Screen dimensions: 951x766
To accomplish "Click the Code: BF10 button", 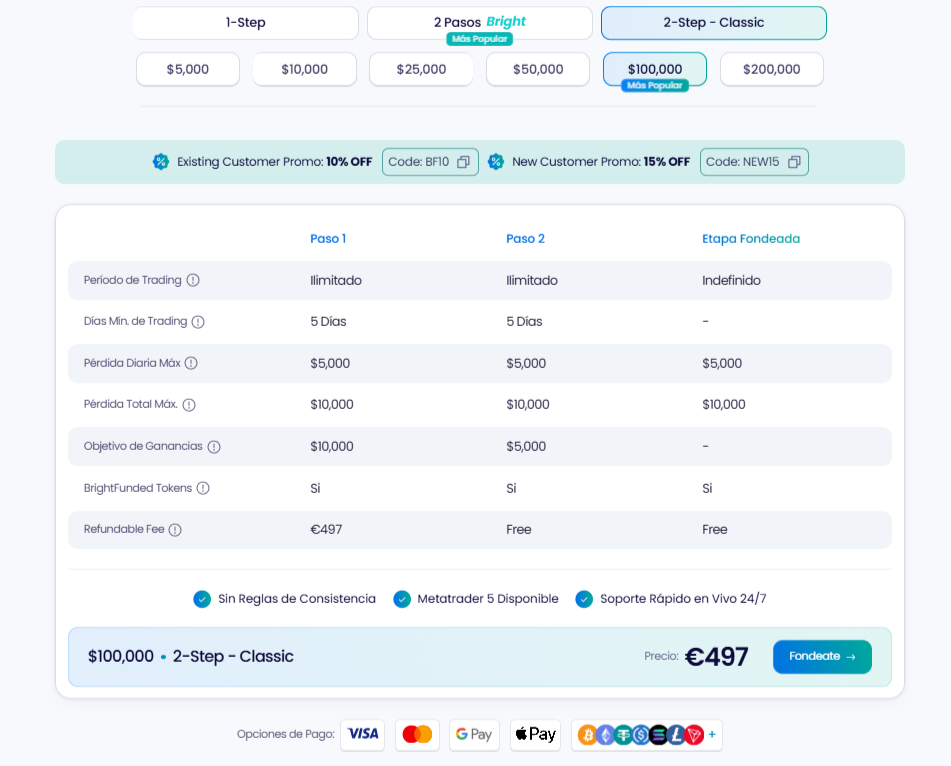I will [x=430, y=162].
